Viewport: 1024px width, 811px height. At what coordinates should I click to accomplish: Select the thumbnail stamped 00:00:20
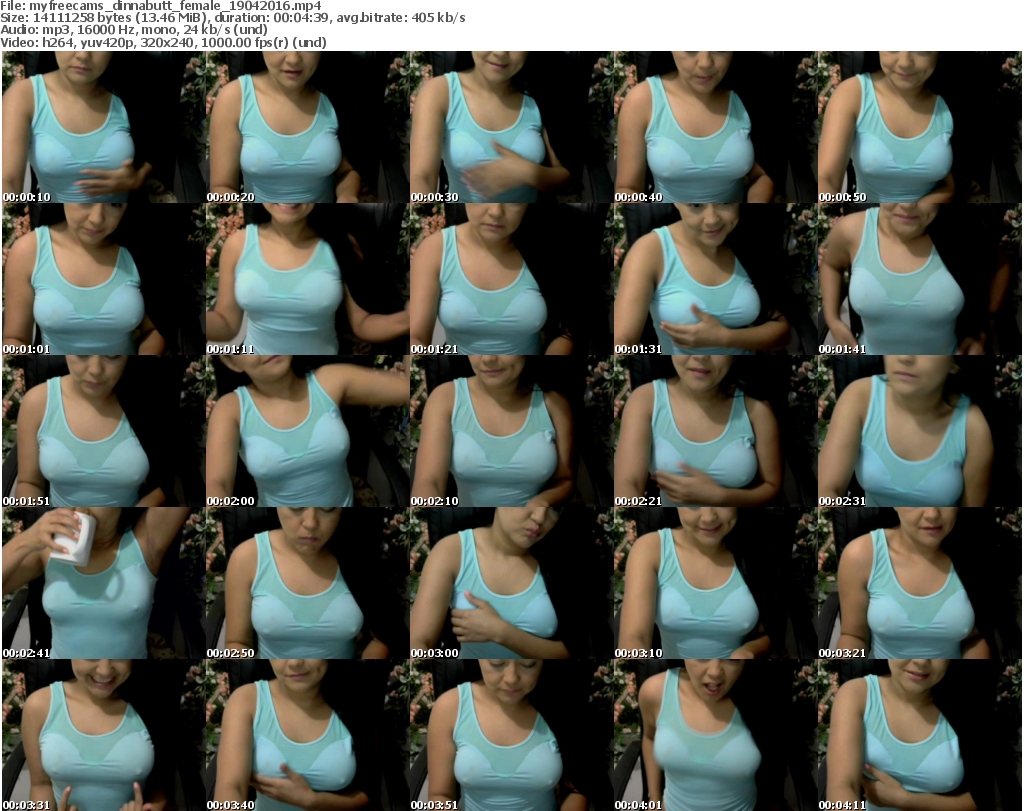click(308, 127)
